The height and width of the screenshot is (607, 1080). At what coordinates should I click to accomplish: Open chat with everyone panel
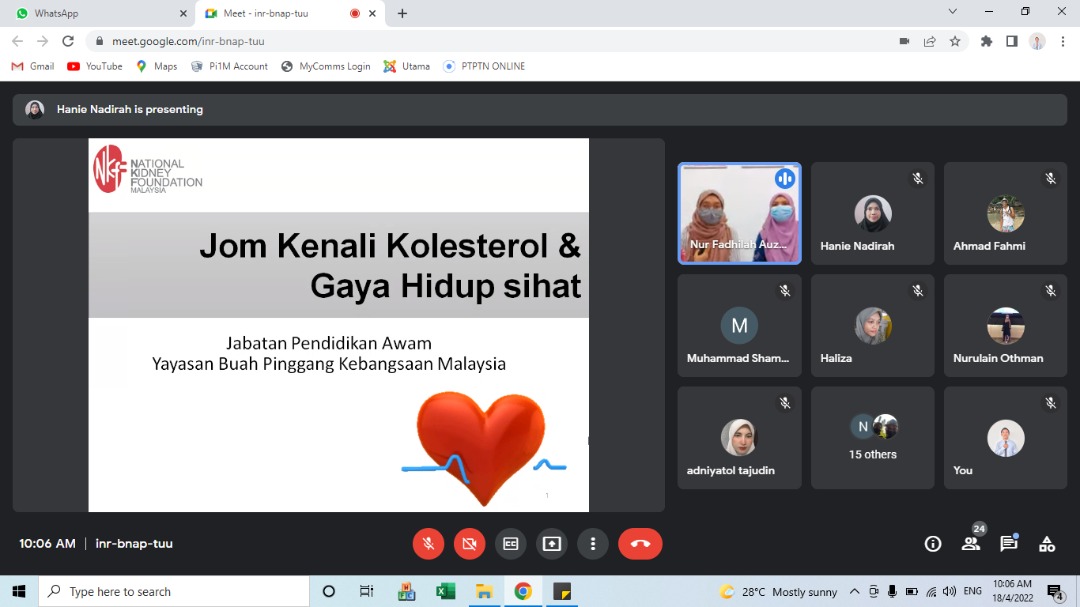pyautogui.click(x=1009, y=544)
